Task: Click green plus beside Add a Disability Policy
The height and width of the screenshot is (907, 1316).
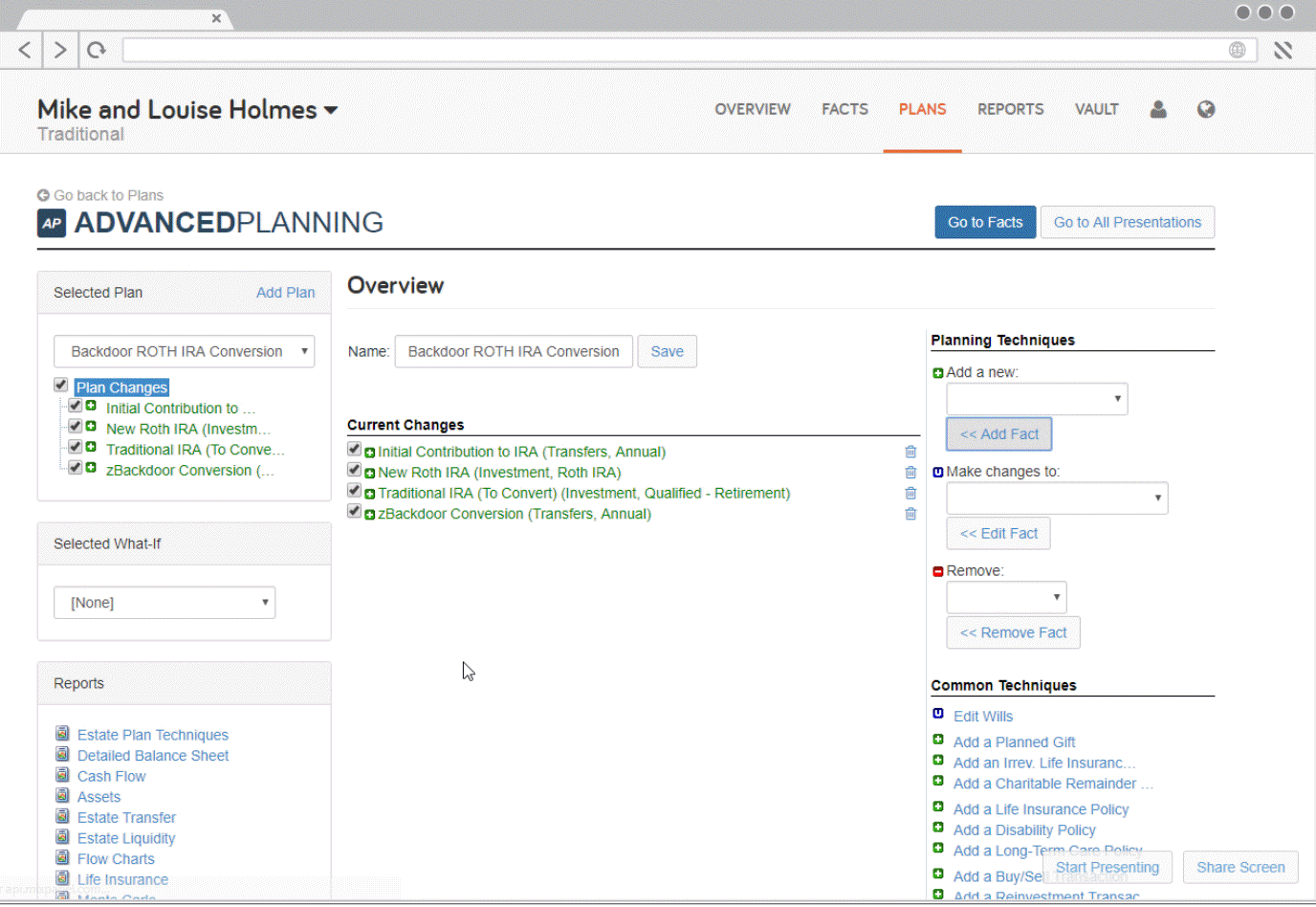Action: (x=937, y=828)
